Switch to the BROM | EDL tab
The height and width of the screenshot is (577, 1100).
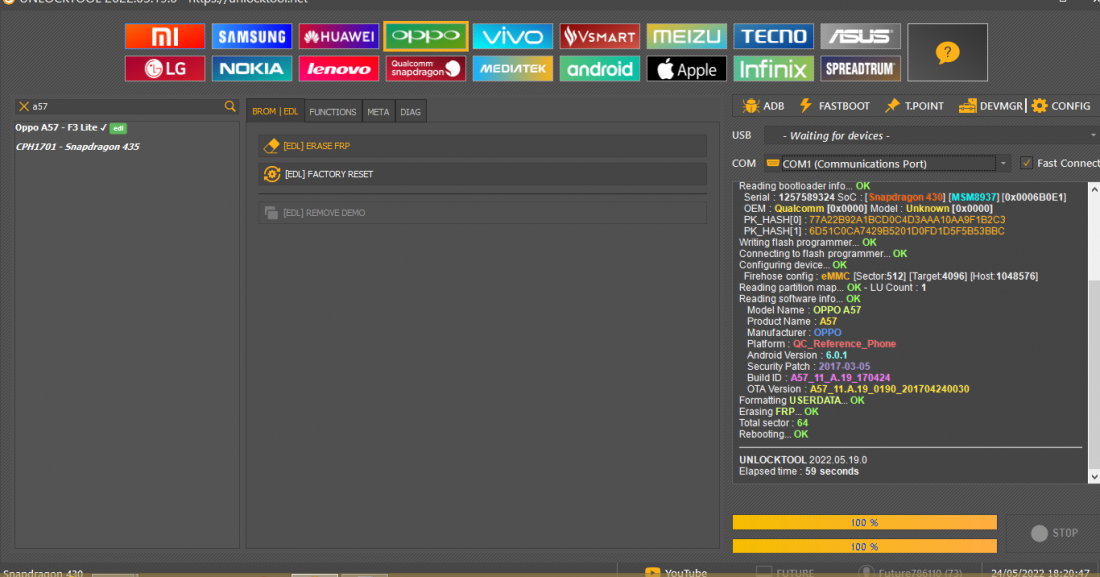point(275,112)
